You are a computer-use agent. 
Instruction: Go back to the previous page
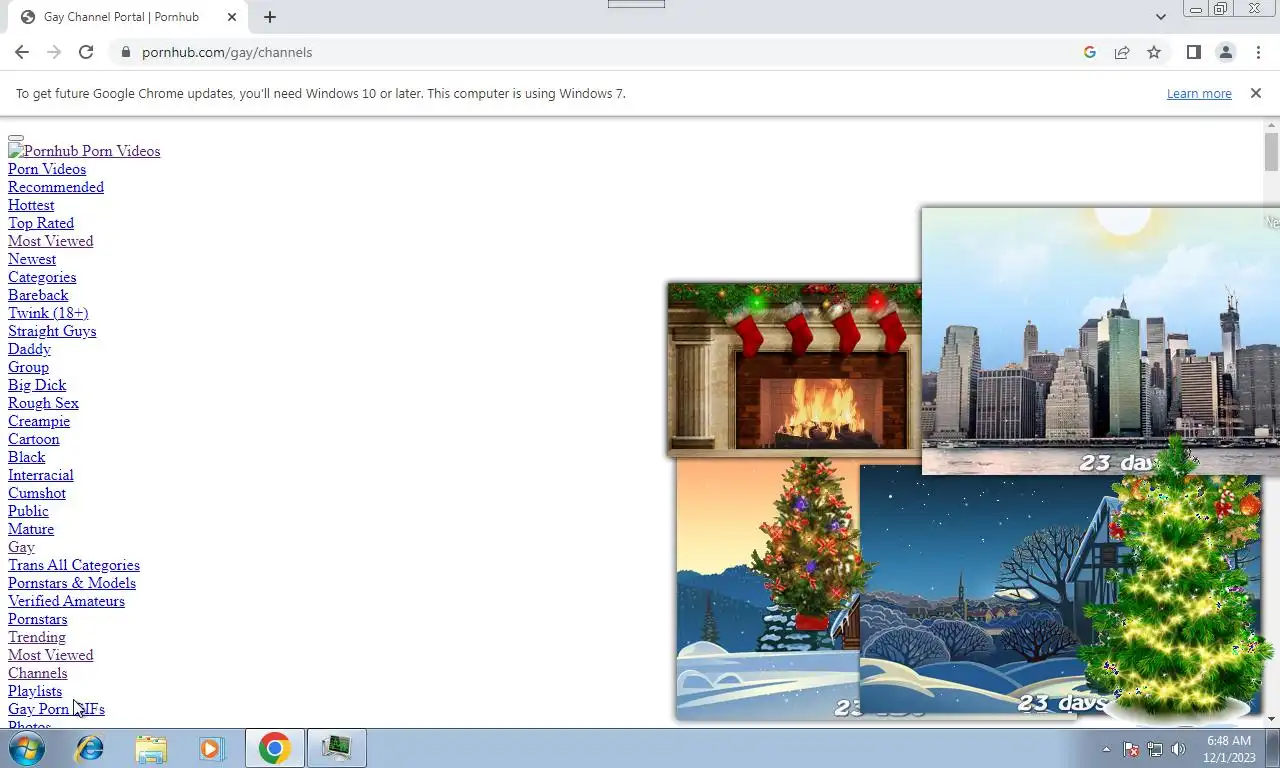[22, 52]
